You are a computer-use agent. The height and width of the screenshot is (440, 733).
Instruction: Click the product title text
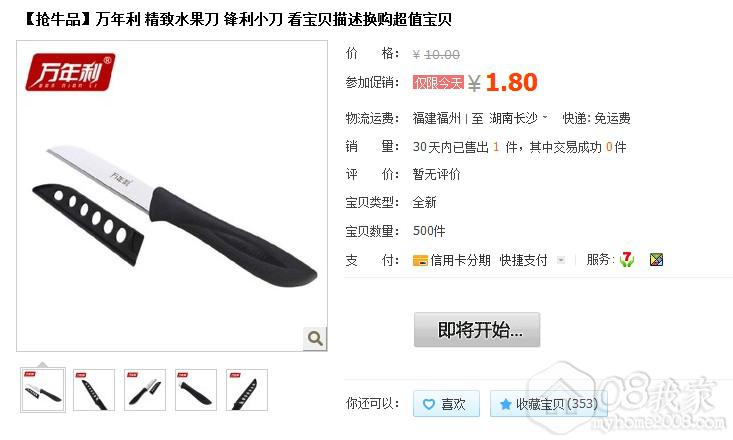tap(238, 19)
